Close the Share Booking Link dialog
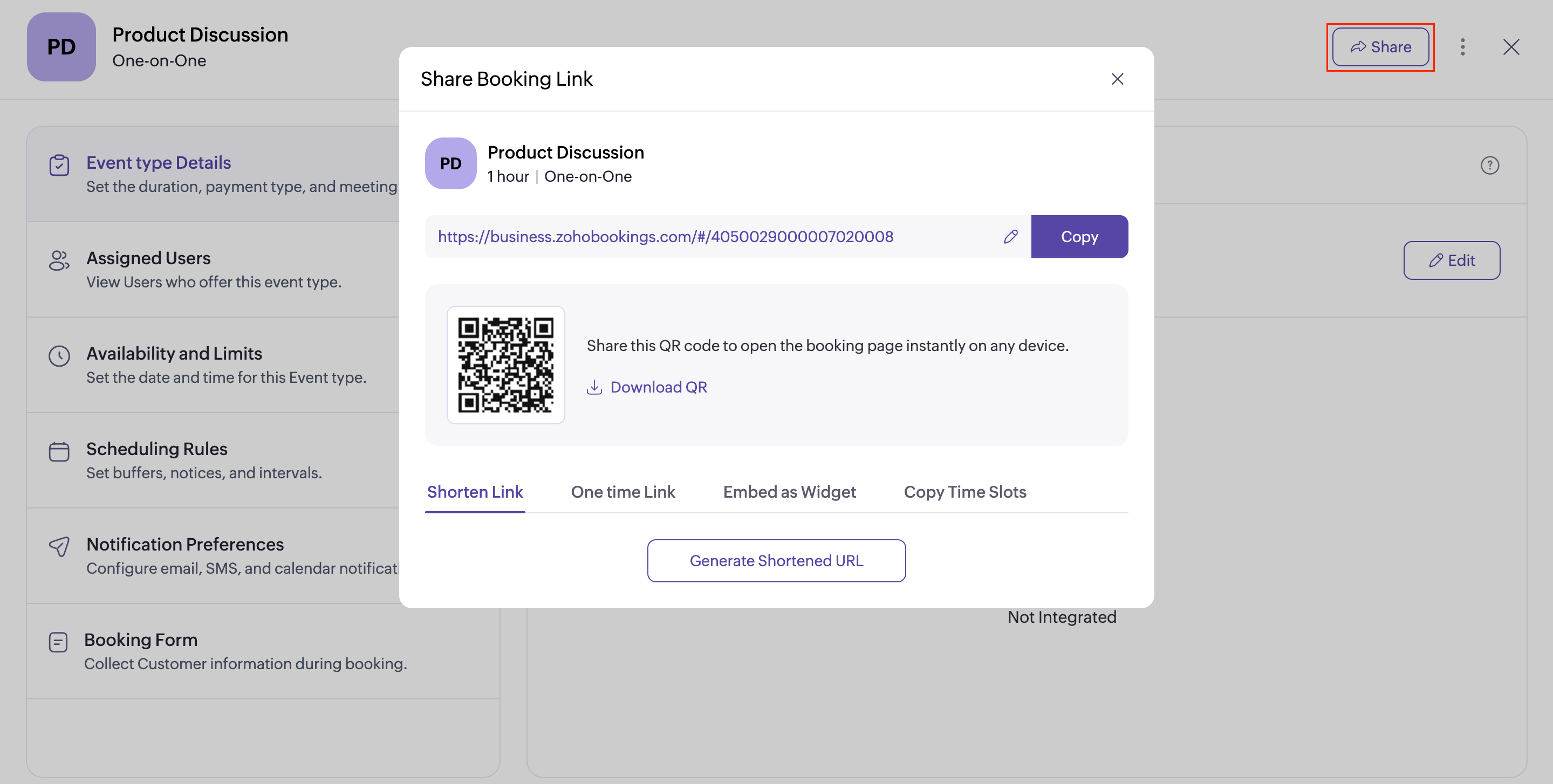Screen dimensions: 1553x784 1117,79
